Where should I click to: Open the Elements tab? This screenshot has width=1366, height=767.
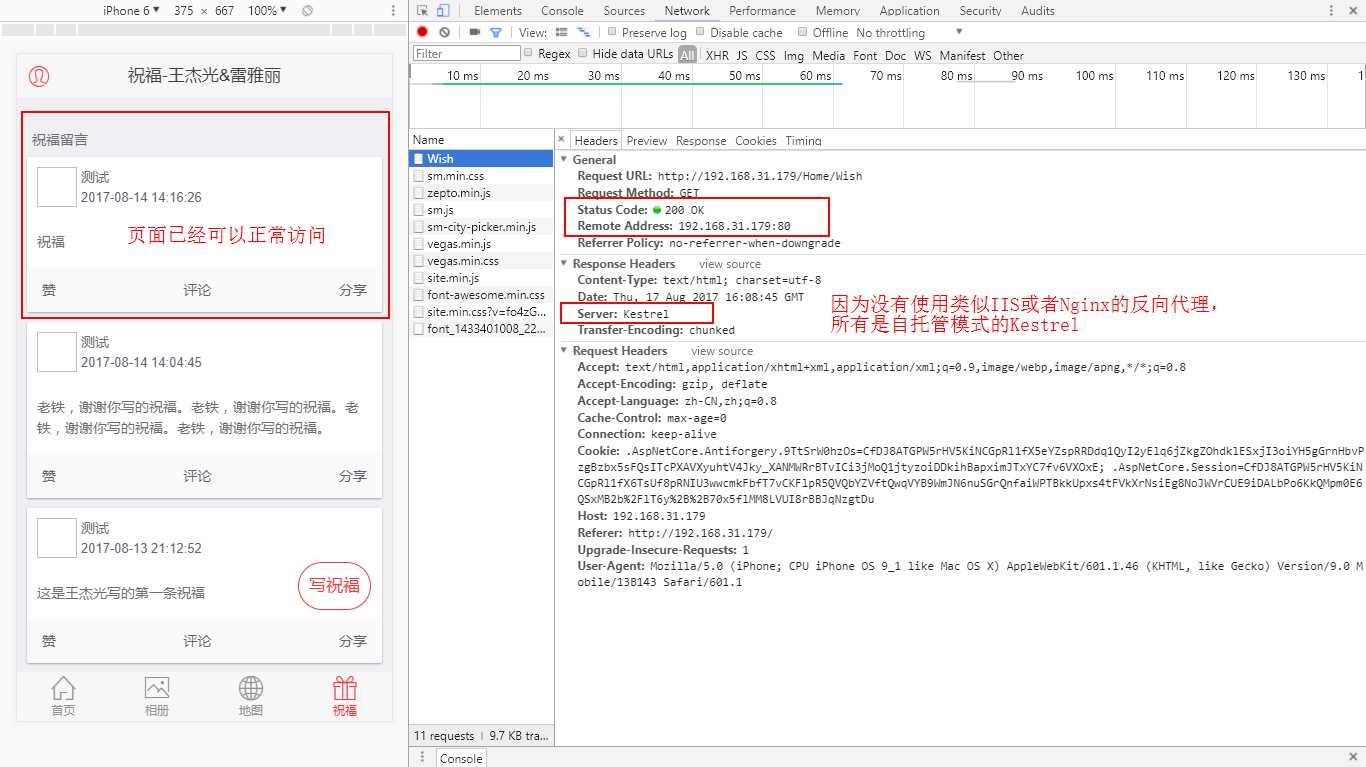point(498,11)
